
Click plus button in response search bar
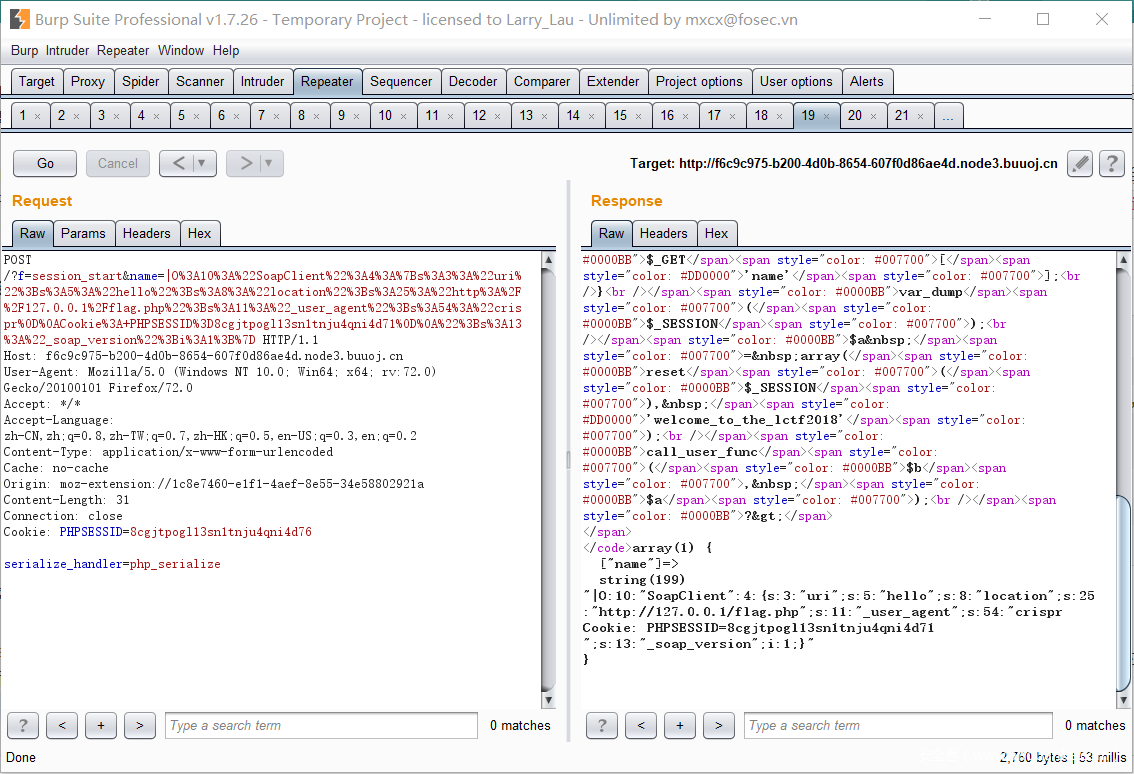(680, 726)
